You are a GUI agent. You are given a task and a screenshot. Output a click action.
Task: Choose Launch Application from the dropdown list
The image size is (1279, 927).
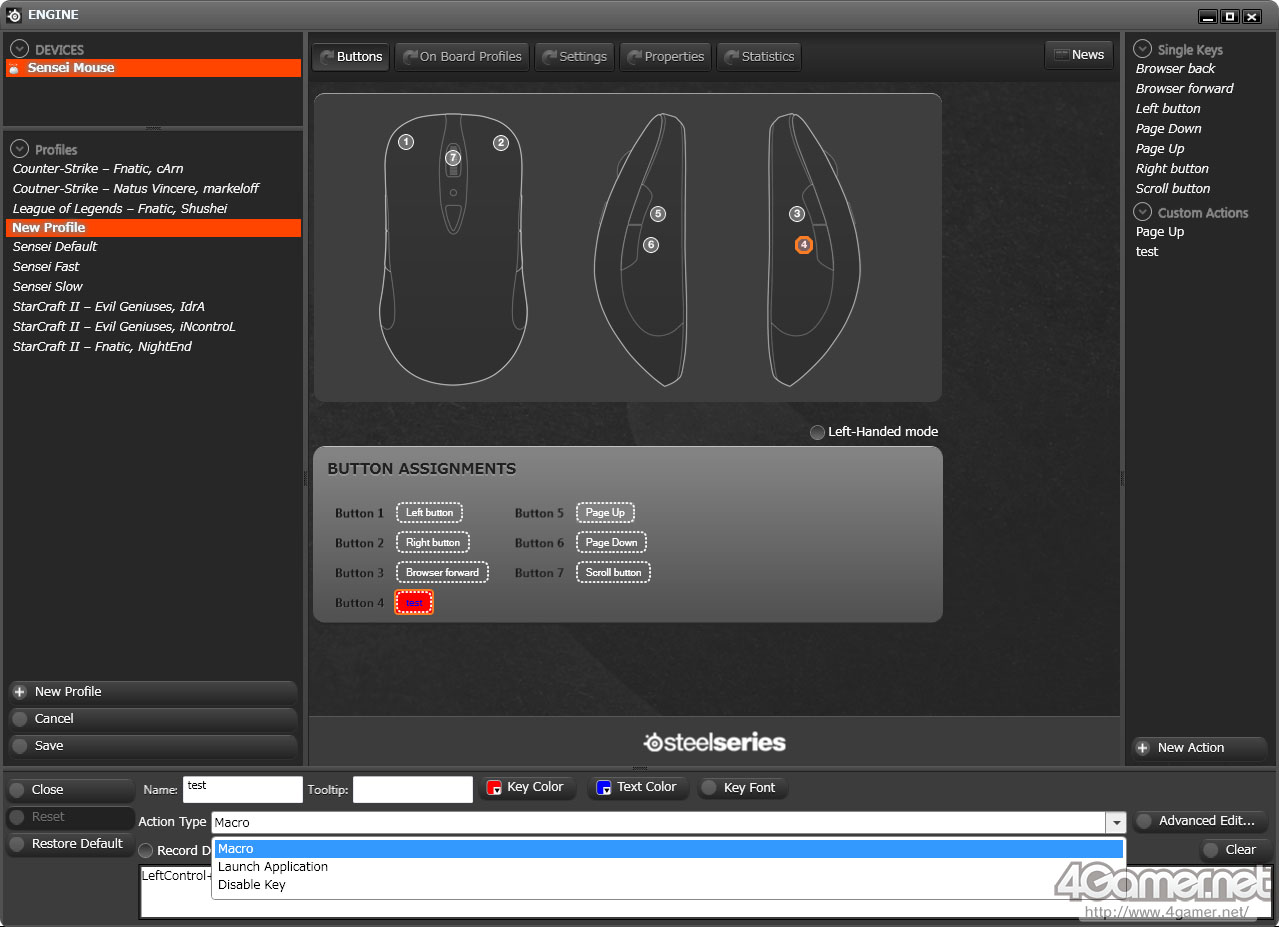[x=668, y=867]
